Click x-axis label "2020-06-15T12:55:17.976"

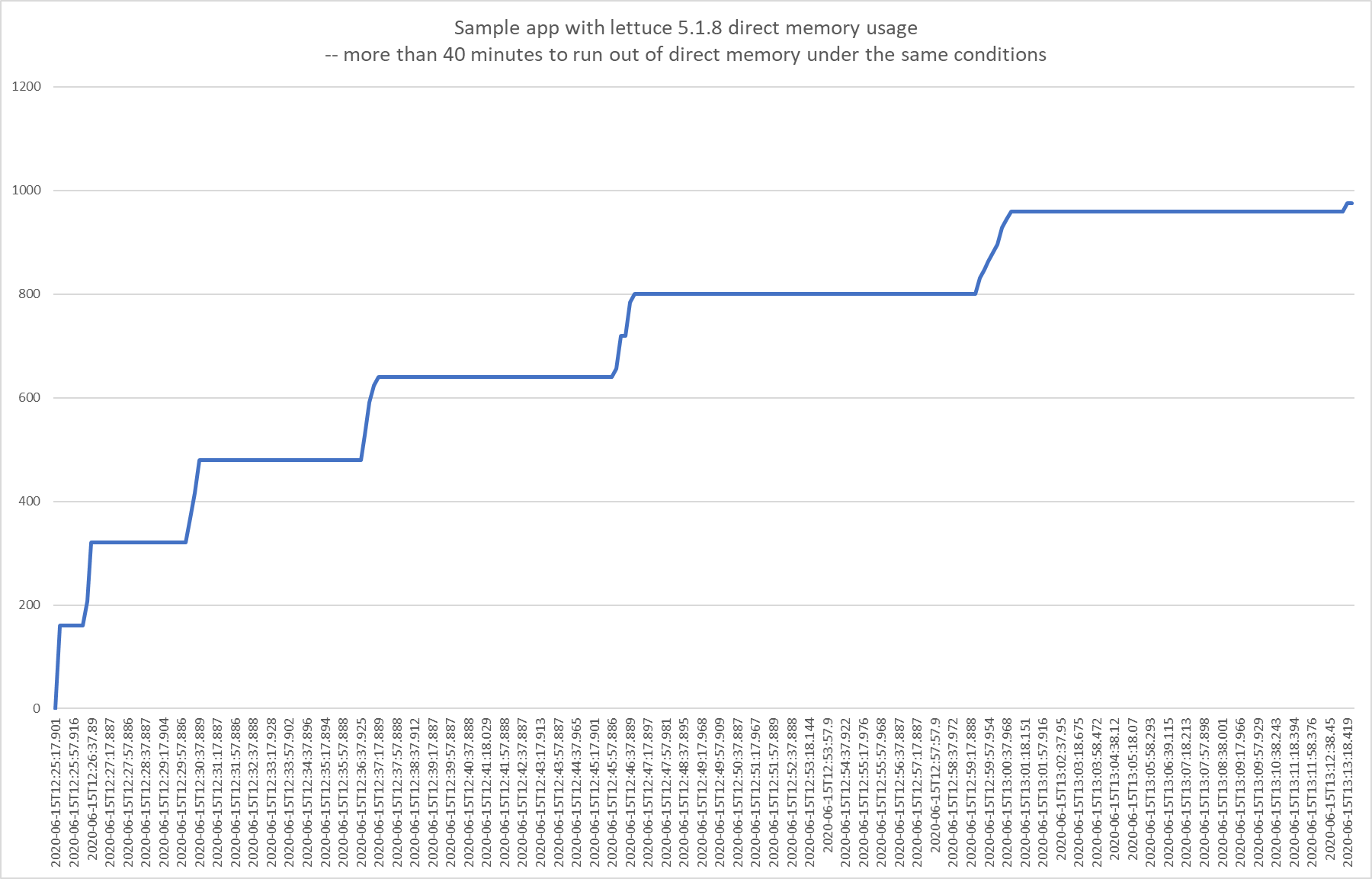pyautogui.click(x=864, y=792)
